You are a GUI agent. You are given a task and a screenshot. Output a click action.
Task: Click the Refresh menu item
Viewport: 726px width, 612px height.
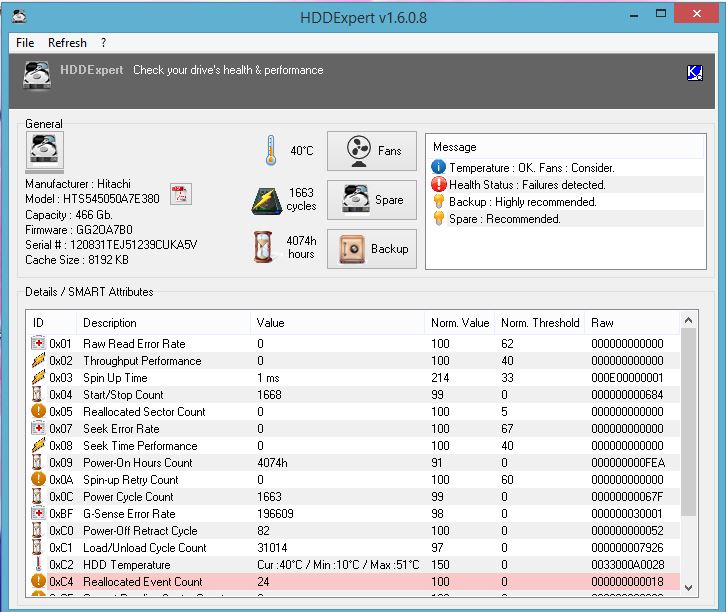click(67, 43)
